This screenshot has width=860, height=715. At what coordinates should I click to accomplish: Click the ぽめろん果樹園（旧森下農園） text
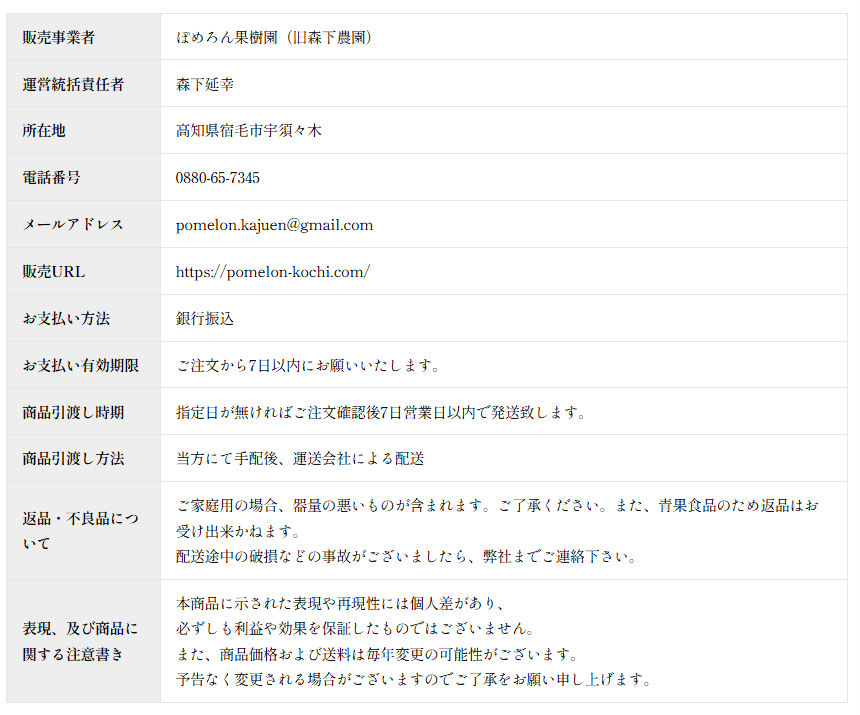pyautogui.click(x=275, y=38)
